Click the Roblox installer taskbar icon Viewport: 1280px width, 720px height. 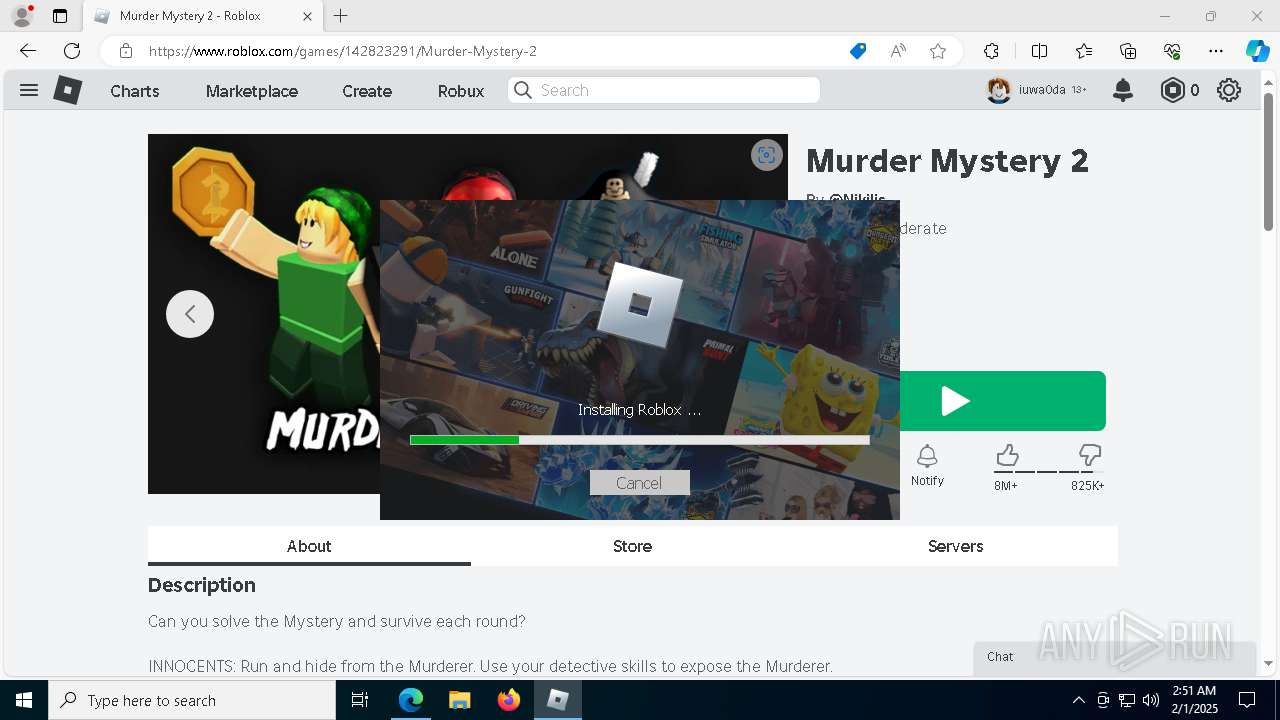pyautogui.click(x=558, y=700)
